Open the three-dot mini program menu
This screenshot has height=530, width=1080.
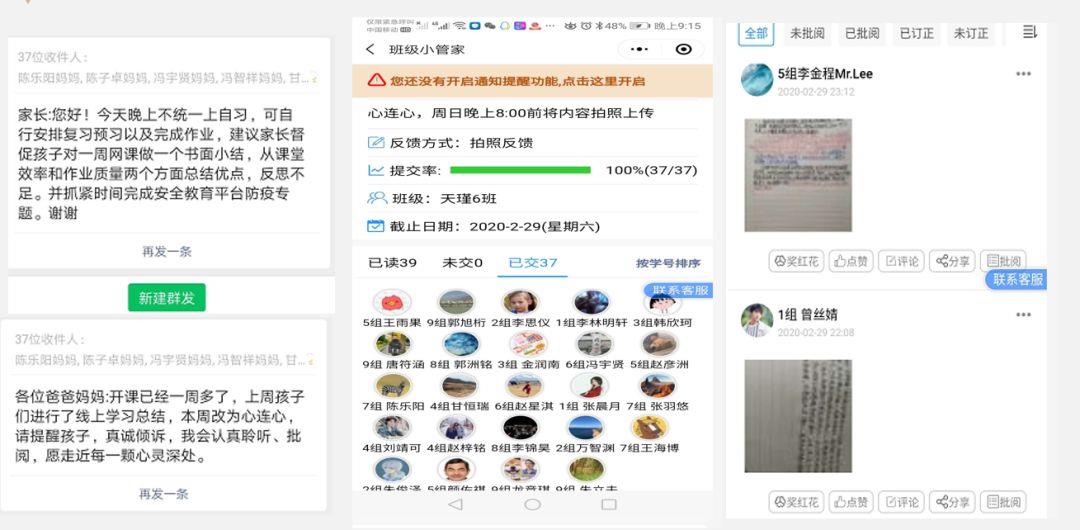[639, 50]
